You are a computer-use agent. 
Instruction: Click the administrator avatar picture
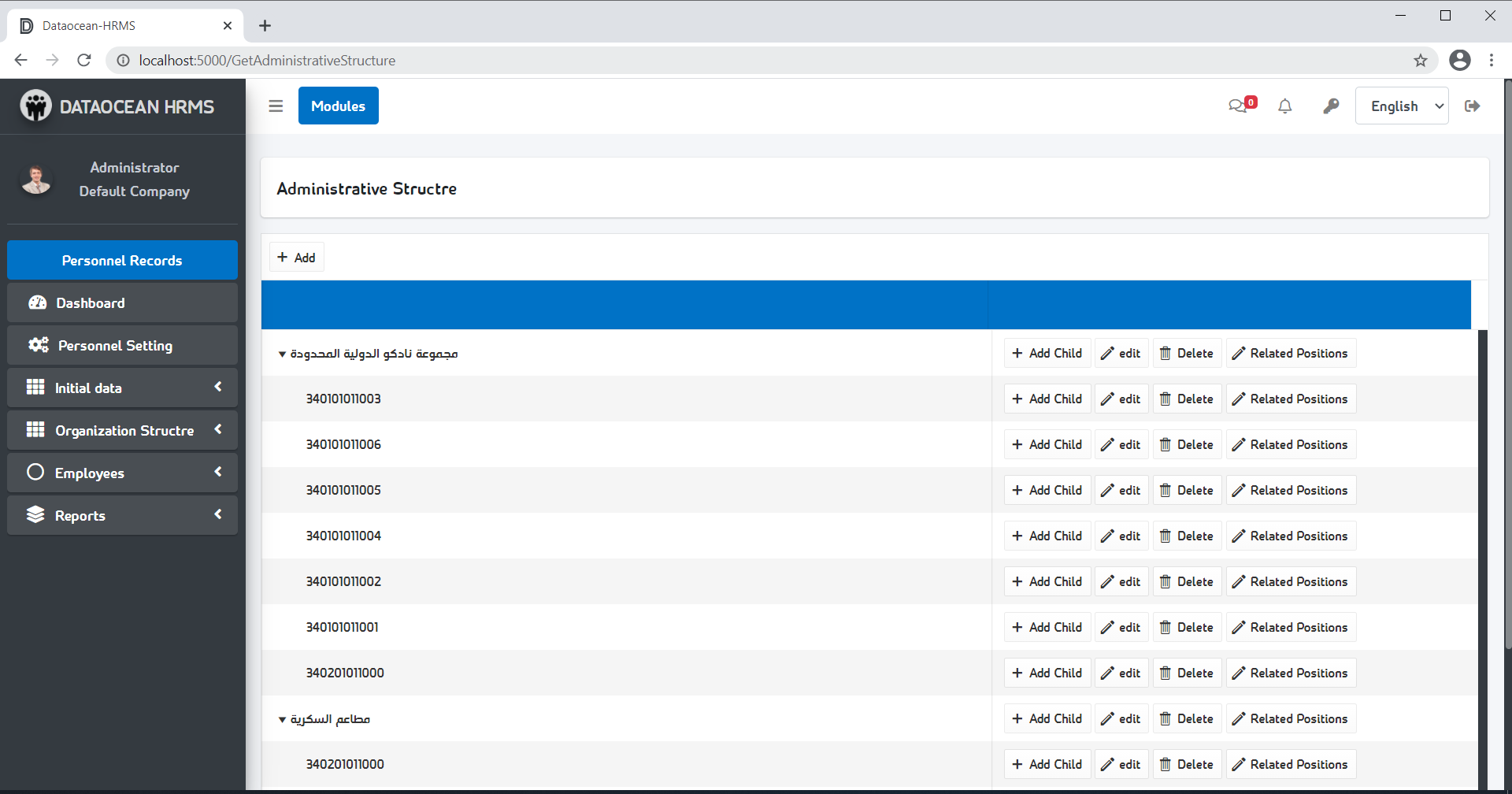pyautogui.click(x=36, y=180)
